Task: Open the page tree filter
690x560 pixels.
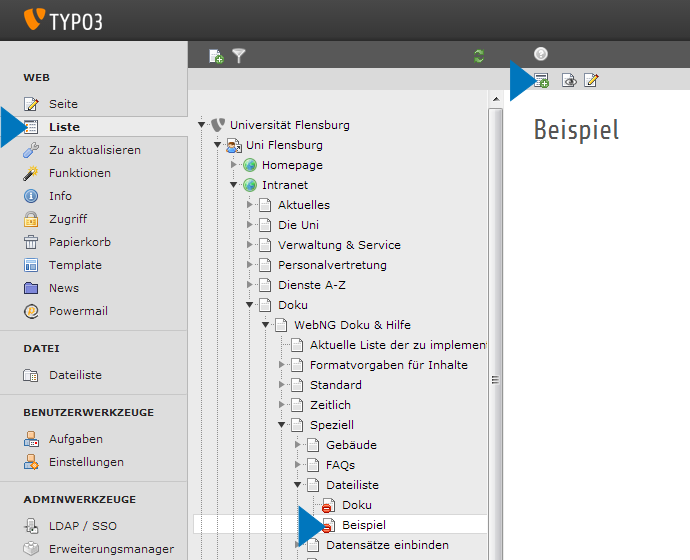Action: [239, 56]
